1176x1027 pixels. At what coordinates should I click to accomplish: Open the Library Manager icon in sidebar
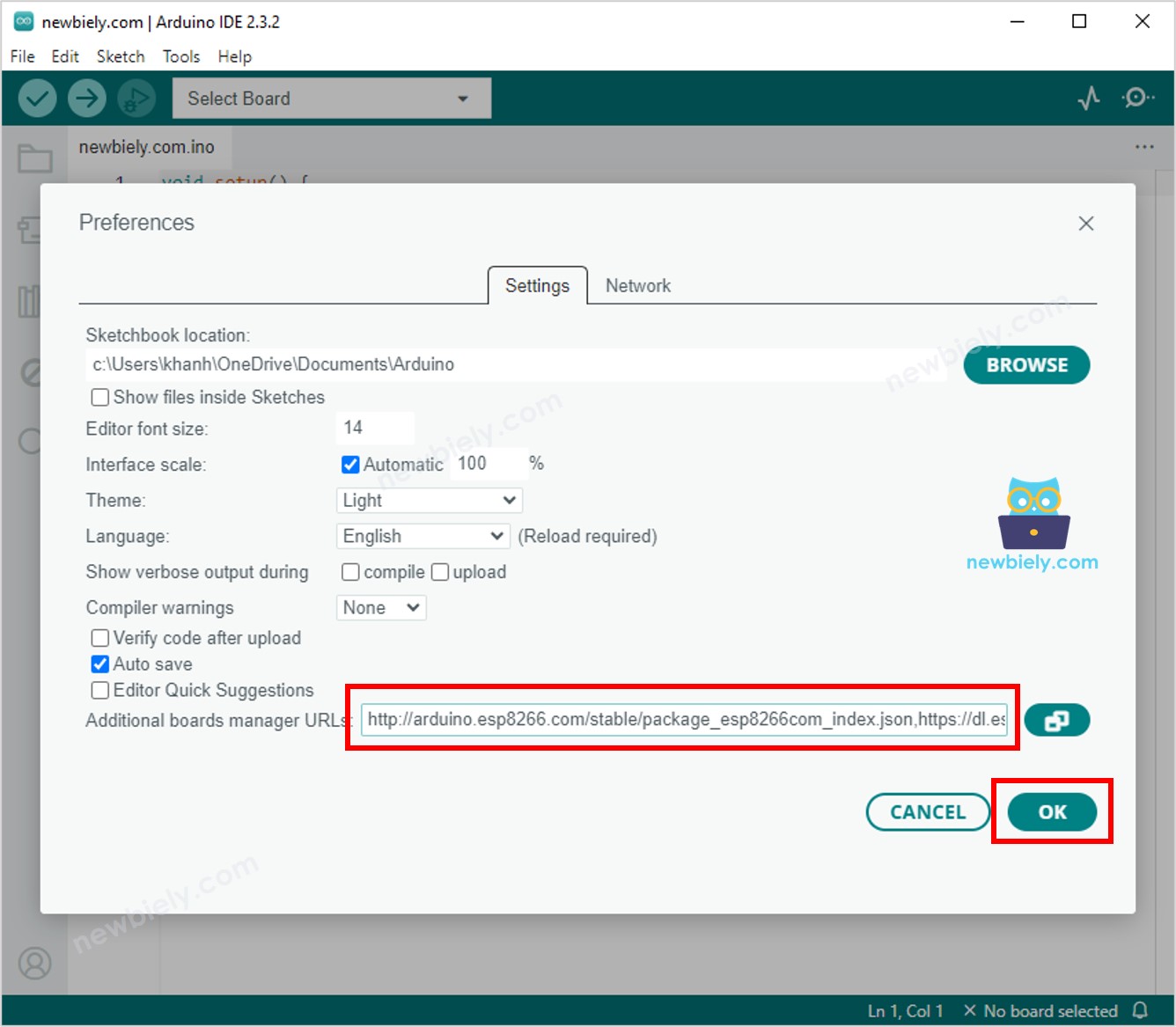[31, 301]
